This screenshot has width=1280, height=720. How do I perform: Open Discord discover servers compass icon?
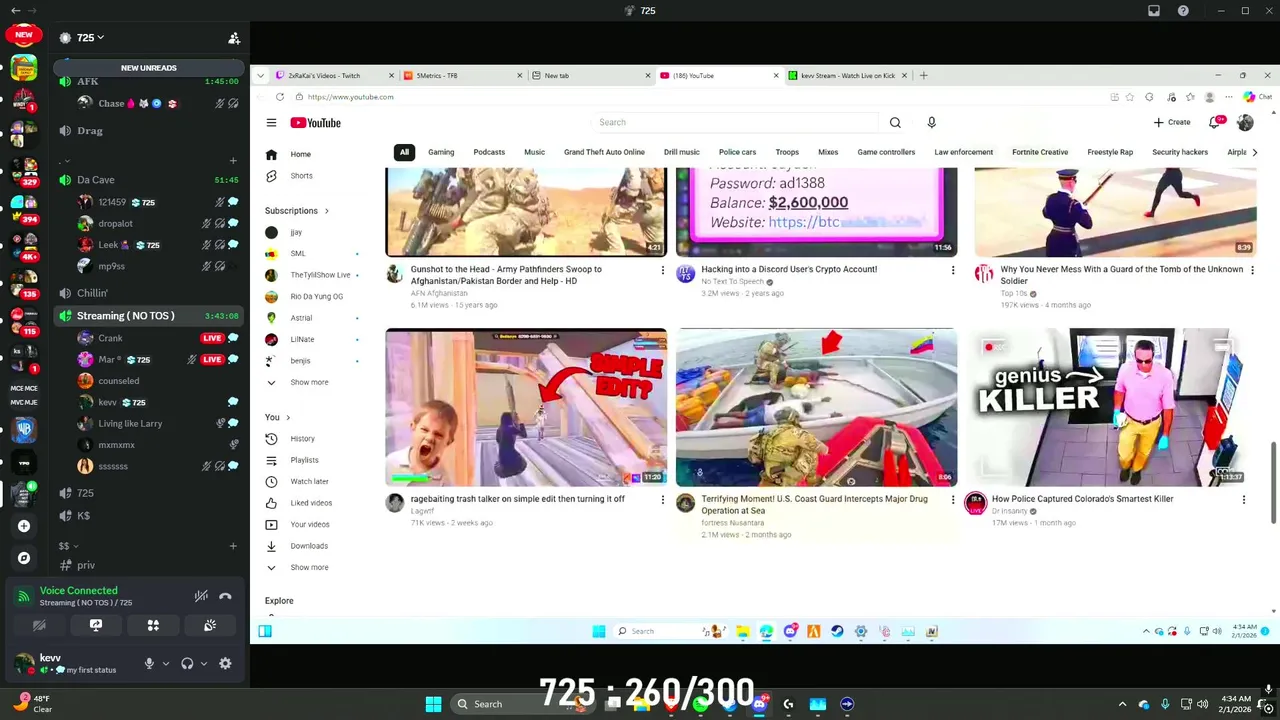(x=24, y=558)
